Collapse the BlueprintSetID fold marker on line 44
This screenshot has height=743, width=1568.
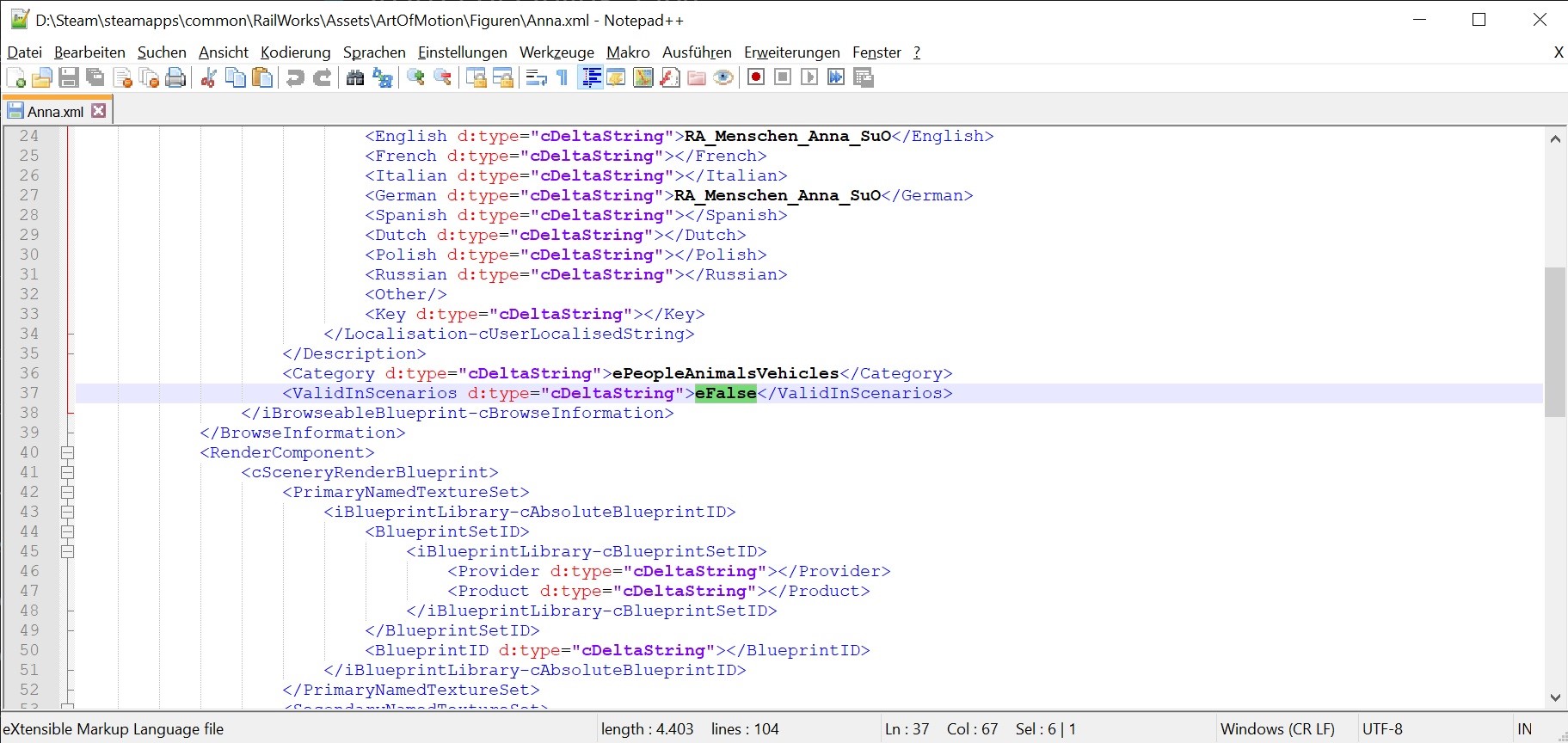click(x=67, y=532)
